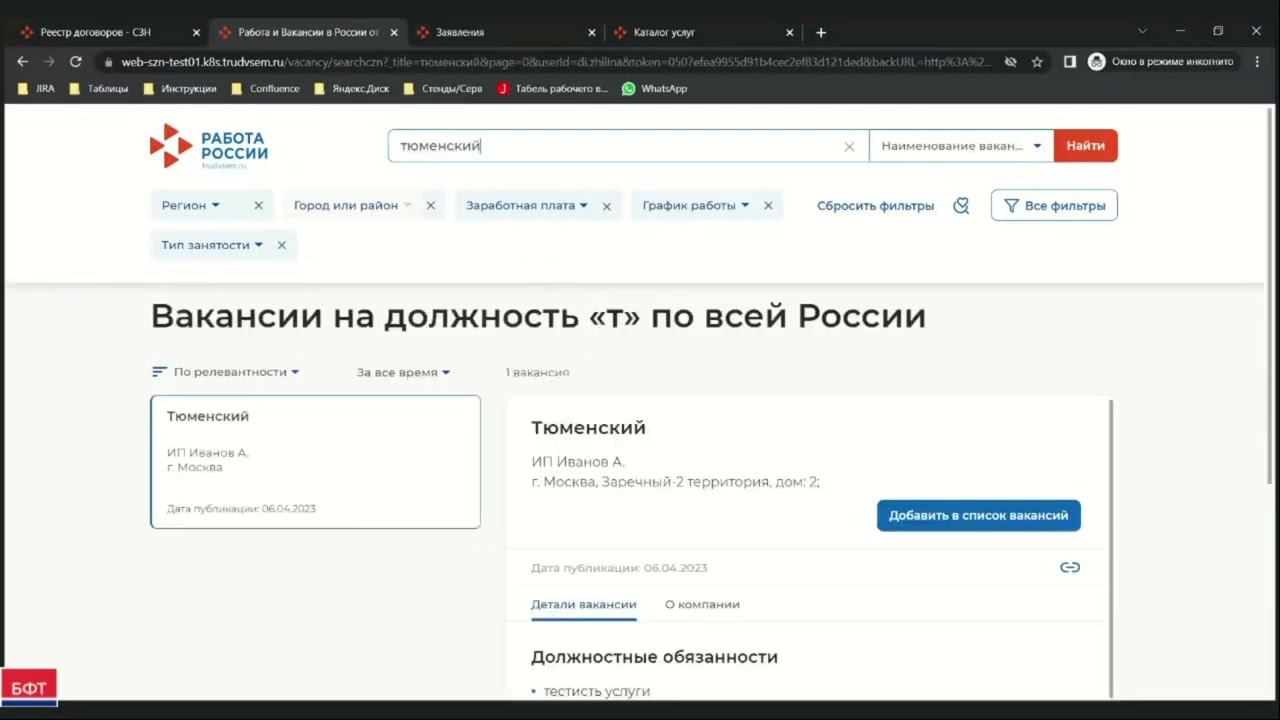Switch to the Детали вакансии tab
The width and height of the screenshot is (1280, 720).
click(x=584, y=604)
